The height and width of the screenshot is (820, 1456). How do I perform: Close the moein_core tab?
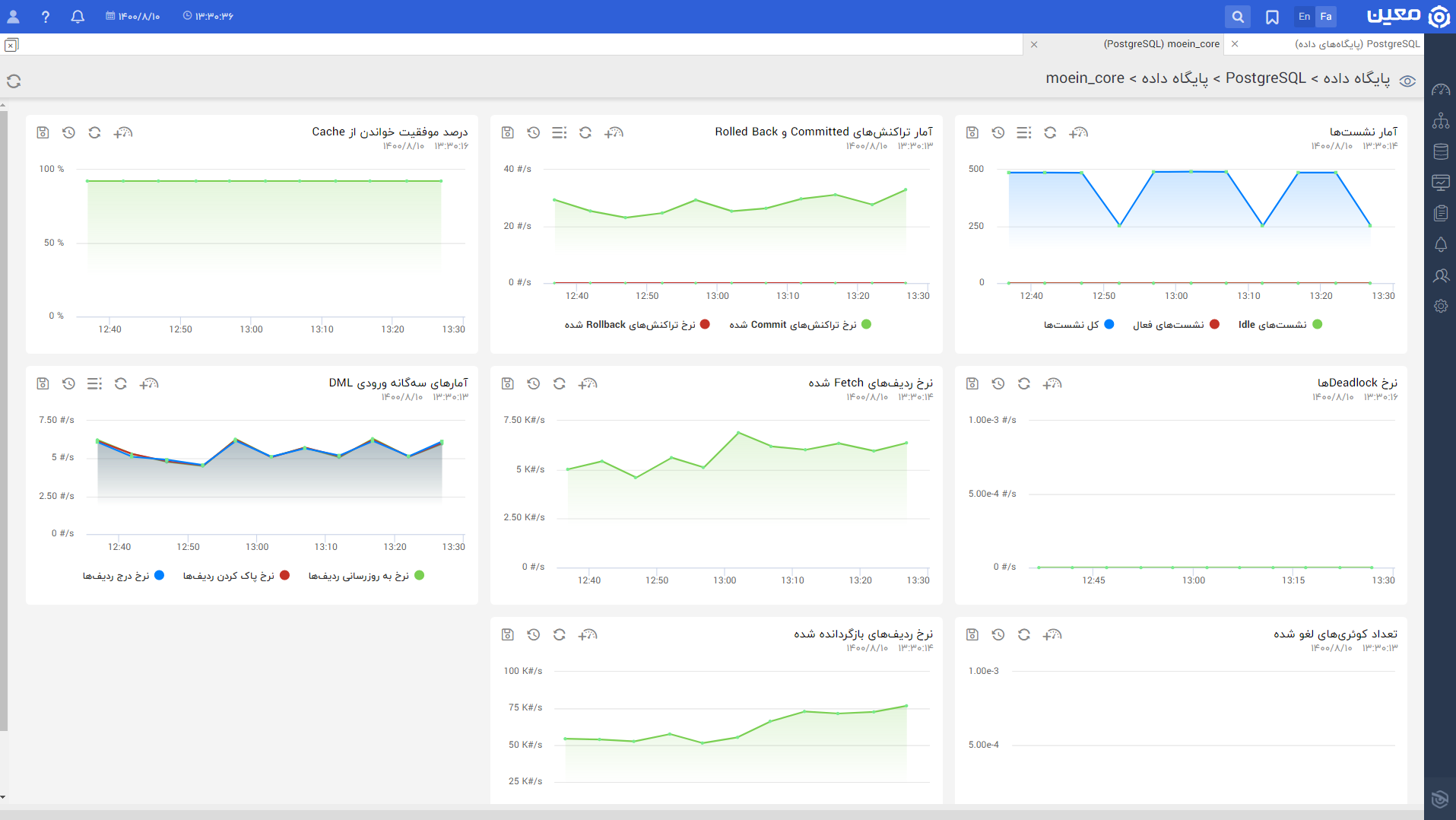[1034, 44]
